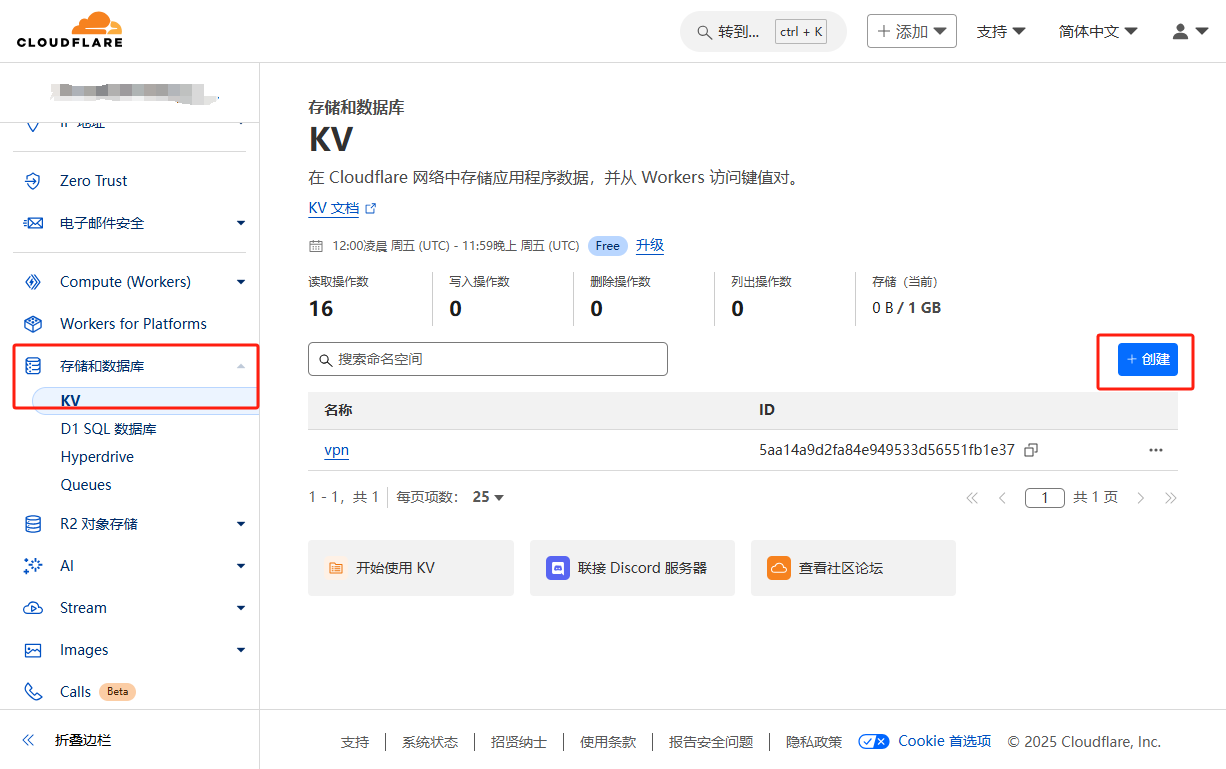Click the Workers for Platforms cube icon
The width and height of the screenshot is (1226, 769).
33,324
